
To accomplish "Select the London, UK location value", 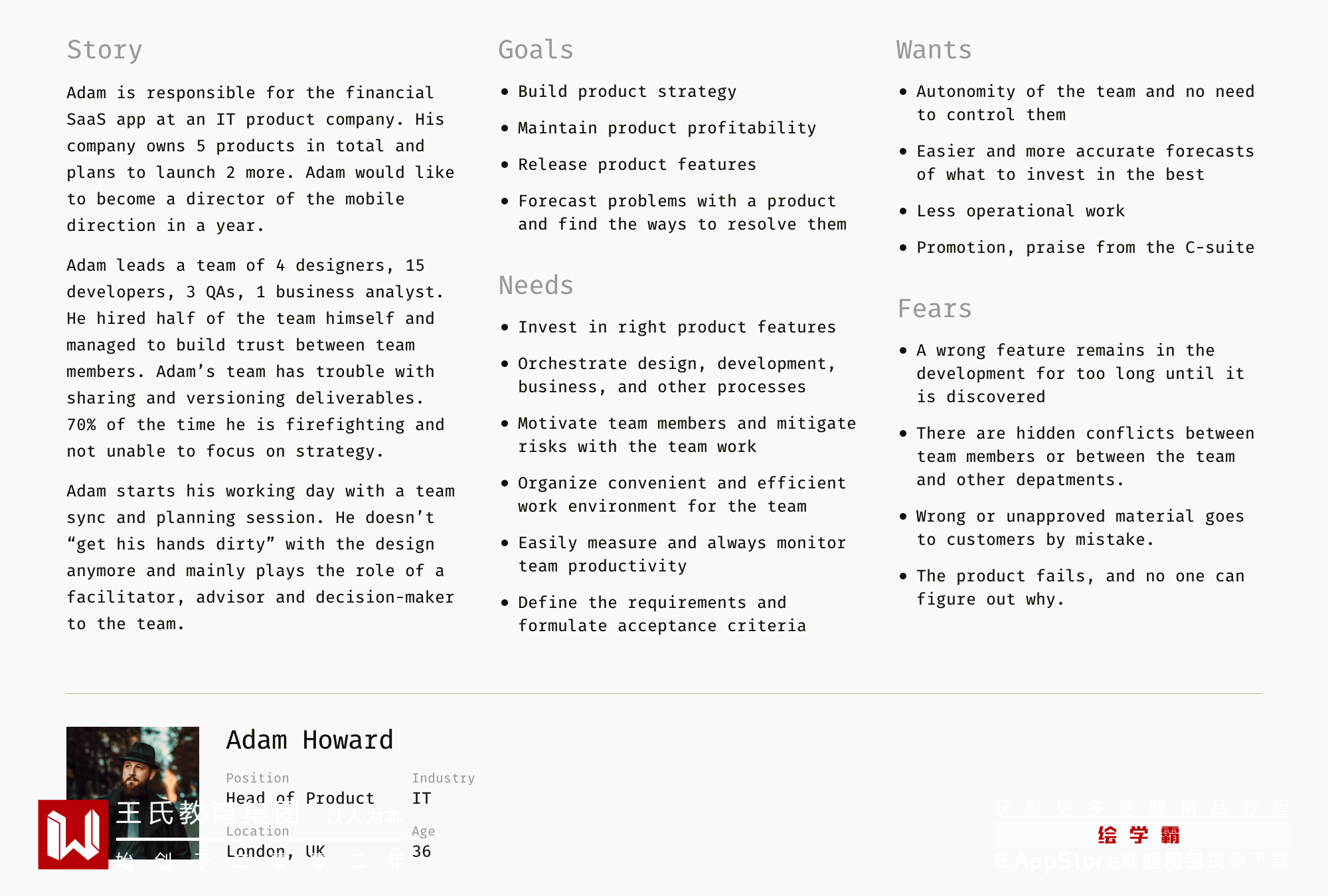I will click(x=276, y=852).
